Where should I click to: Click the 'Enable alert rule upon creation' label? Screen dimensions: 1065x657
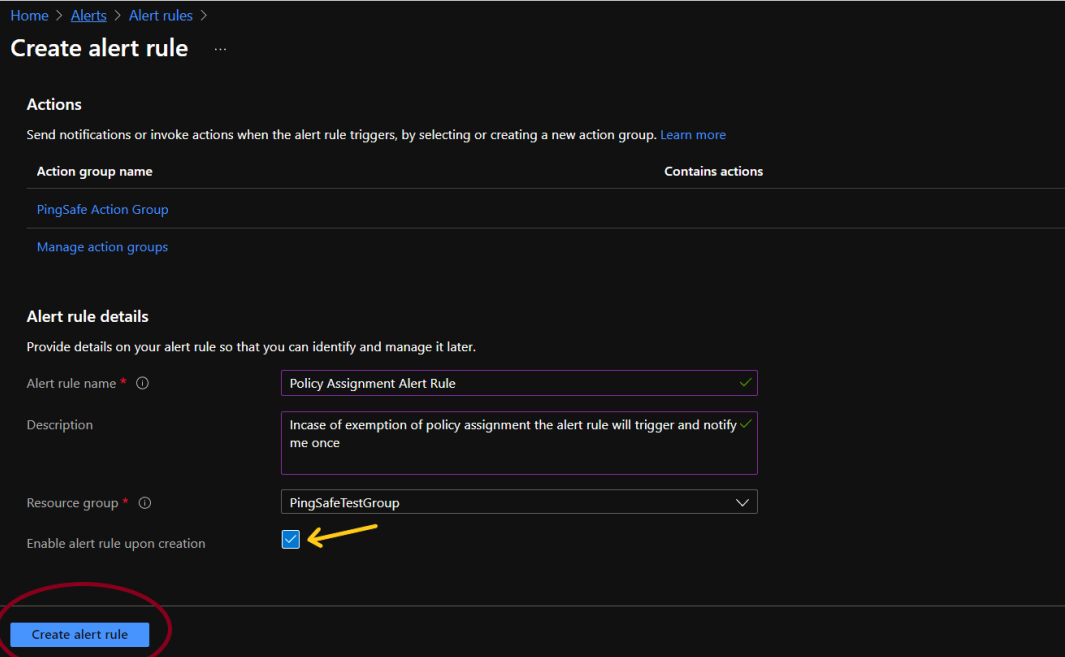point(115,543)
